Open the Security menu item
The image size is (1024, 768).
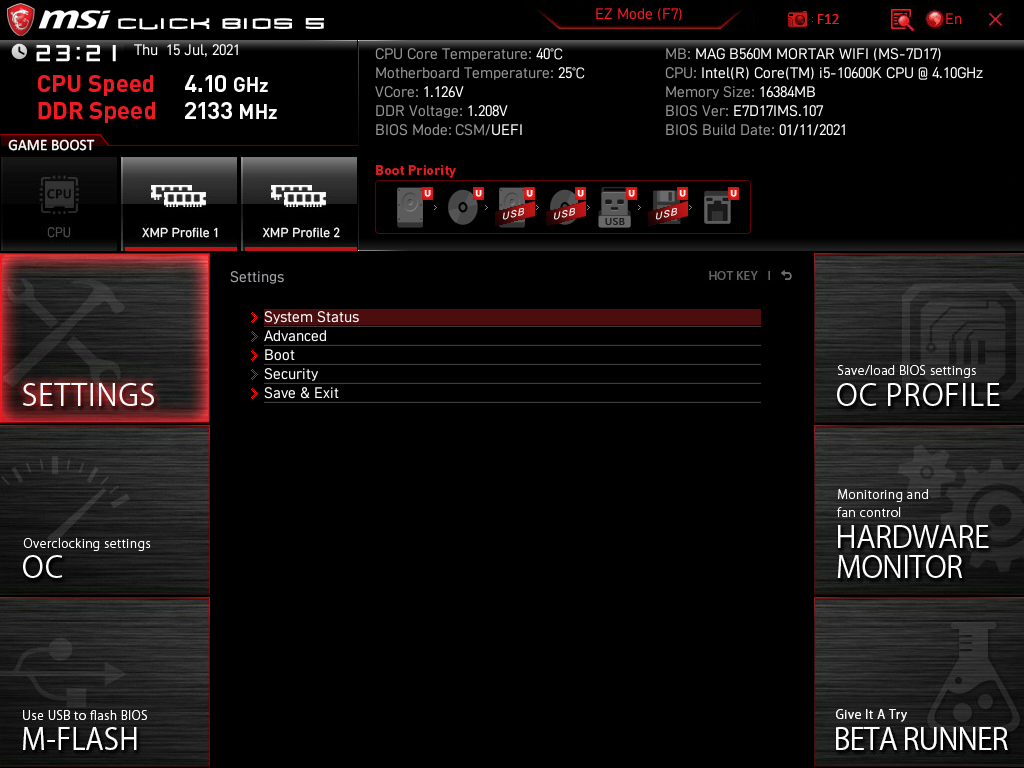click(291, 374)
